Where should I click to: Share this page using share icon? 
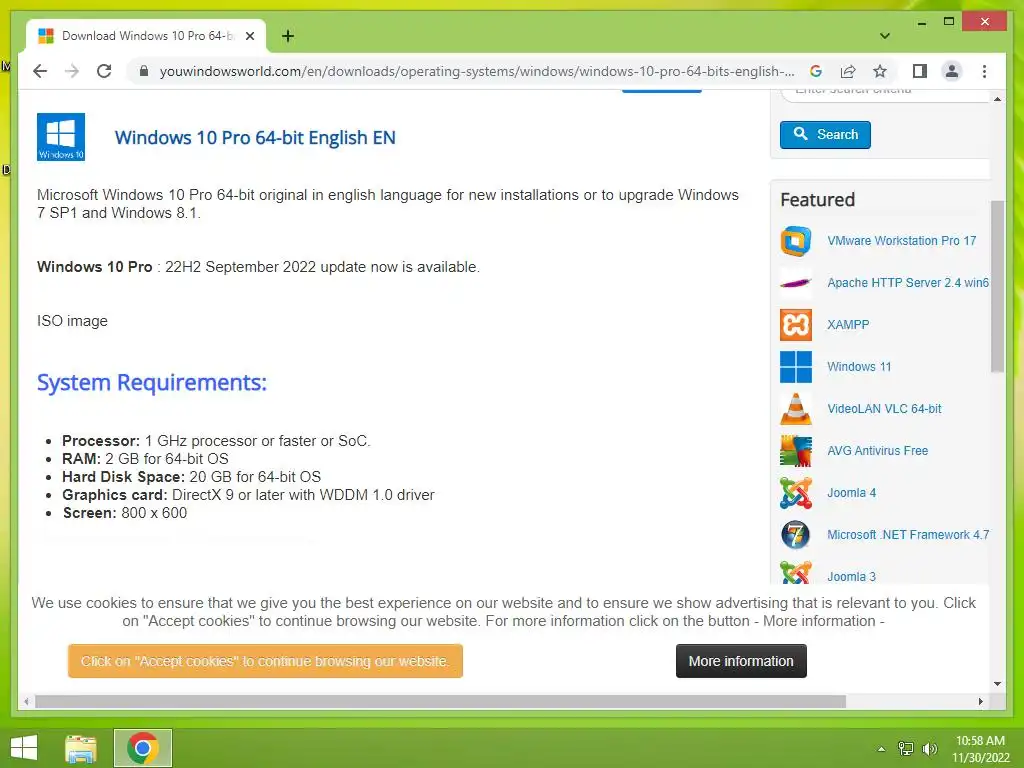point(848,71)
